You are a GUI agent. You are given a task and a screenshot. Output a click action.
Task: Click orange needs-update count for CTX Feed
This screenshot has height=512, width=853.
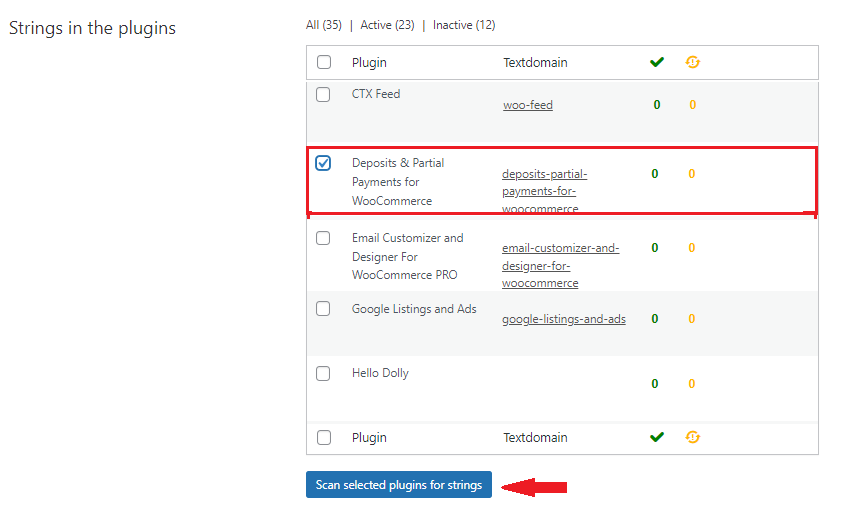(693, 104)
